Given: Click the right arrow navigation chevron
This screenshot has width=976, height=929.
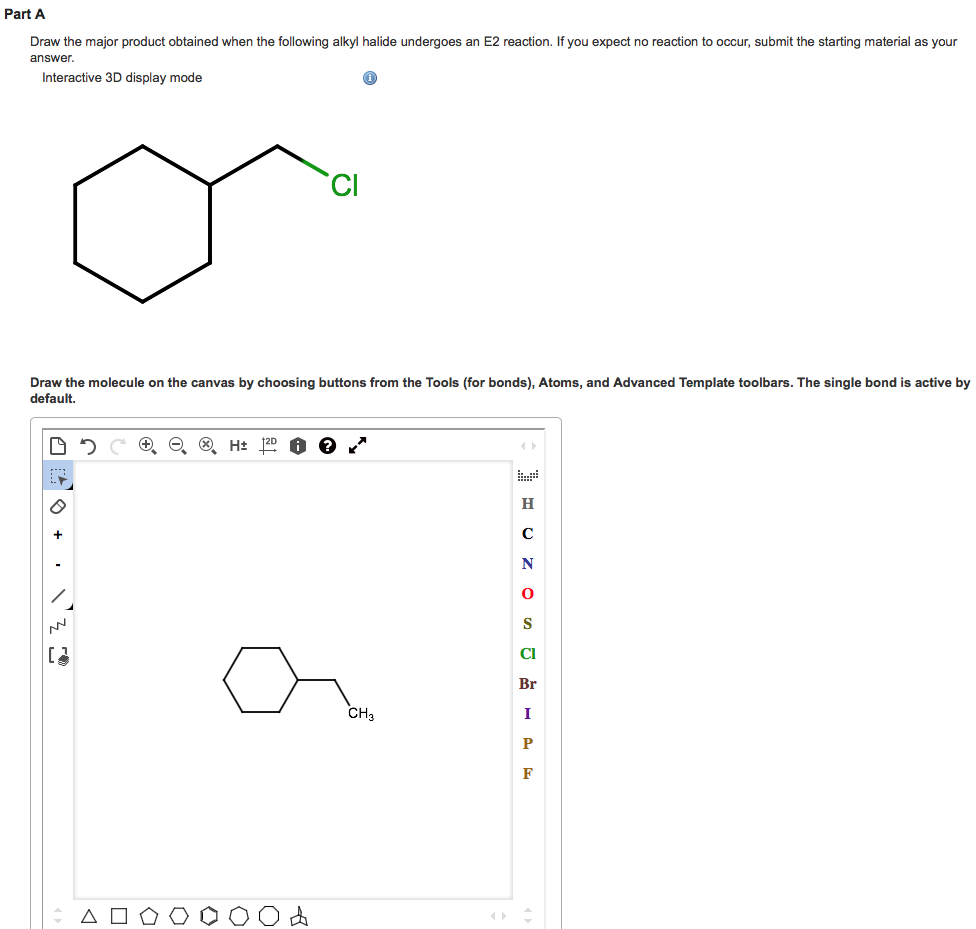Looking at the screenshot, I should (x=535, y=446).
